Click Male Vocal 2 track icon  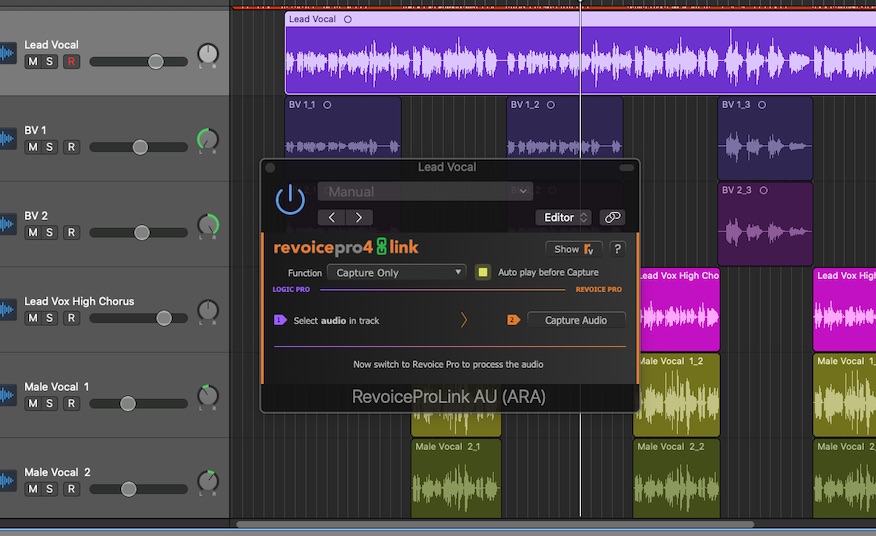point(8,481)
